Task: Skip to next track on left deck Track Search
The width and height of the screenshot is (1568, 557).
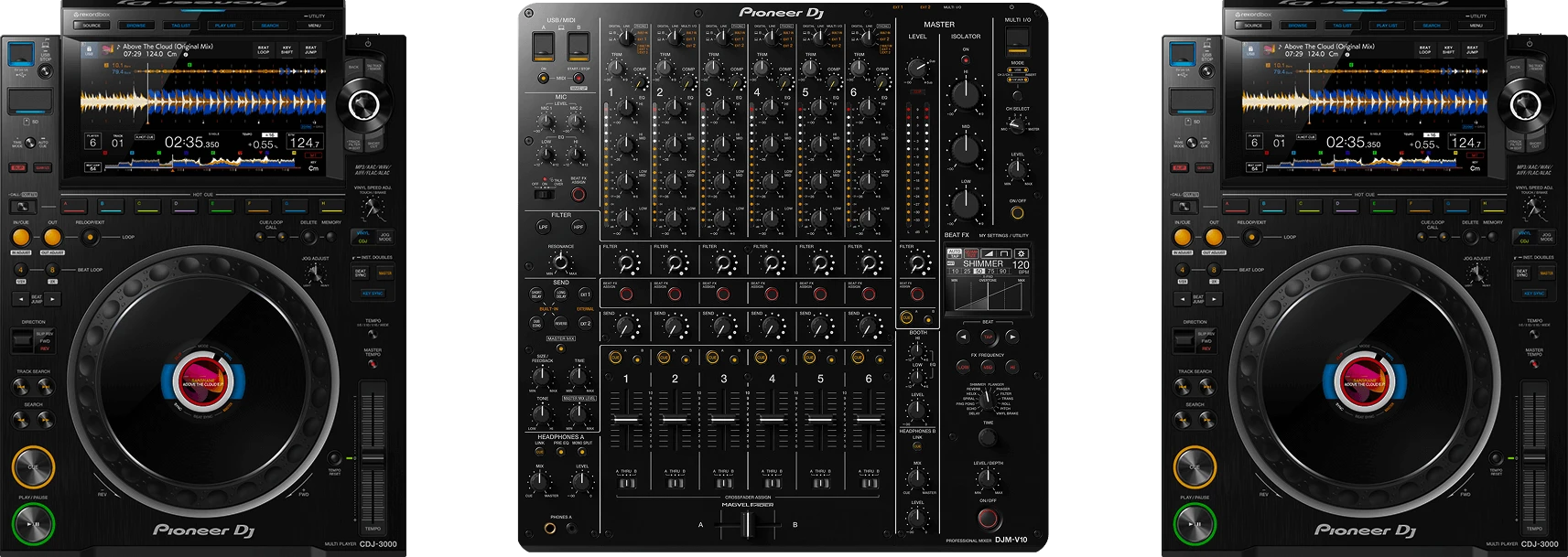Action: coord(45,387)
